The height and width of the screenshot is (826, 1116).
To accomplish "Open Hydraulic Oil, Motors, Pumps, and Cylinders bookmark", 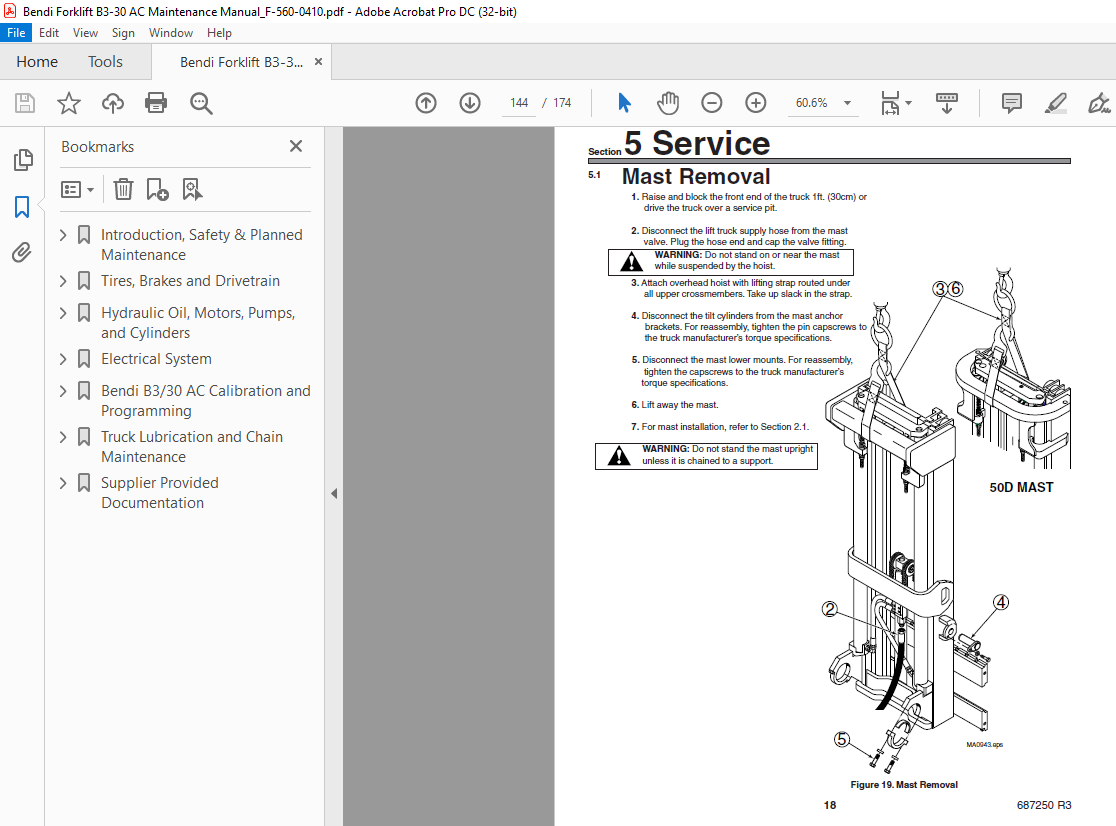I will [198, 323].
